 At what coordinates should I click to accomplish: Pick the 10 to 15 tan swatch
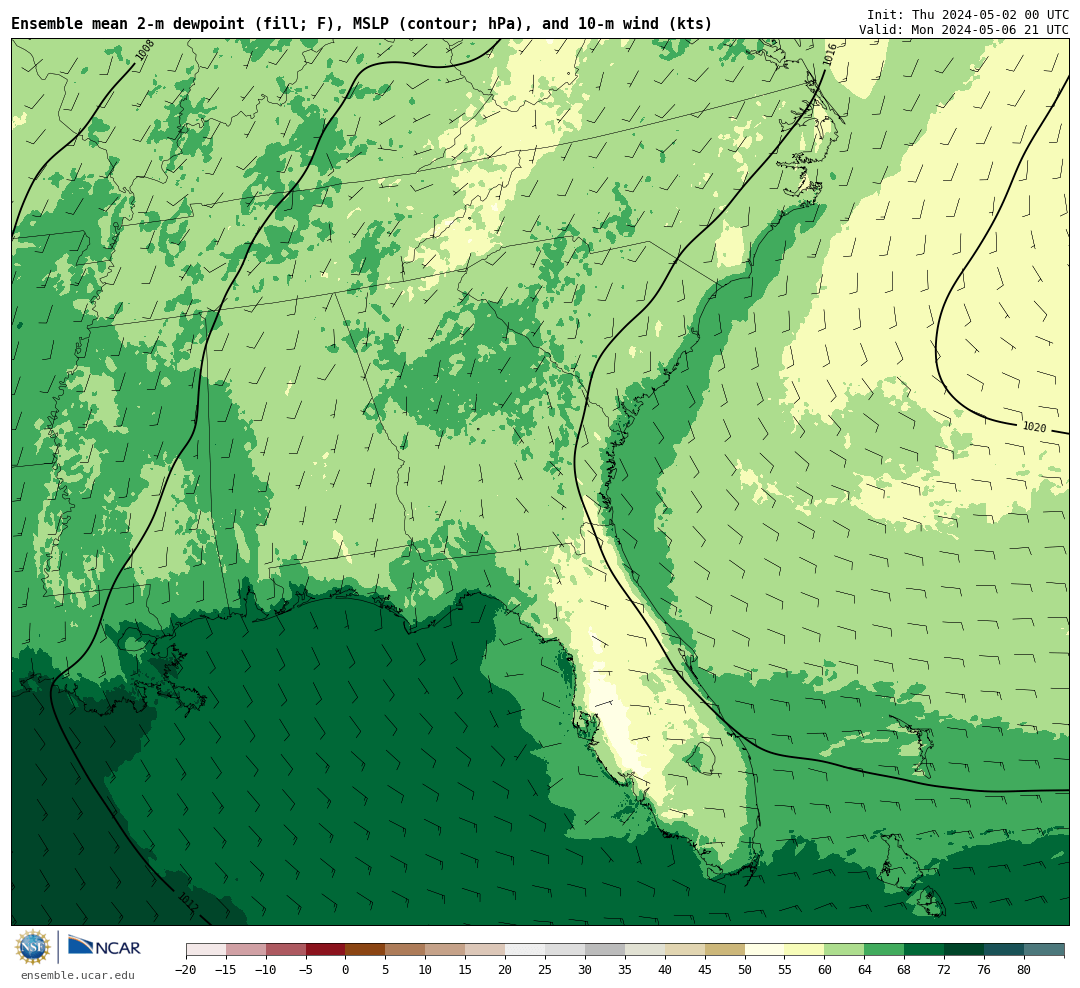click(x=446, y=949)
